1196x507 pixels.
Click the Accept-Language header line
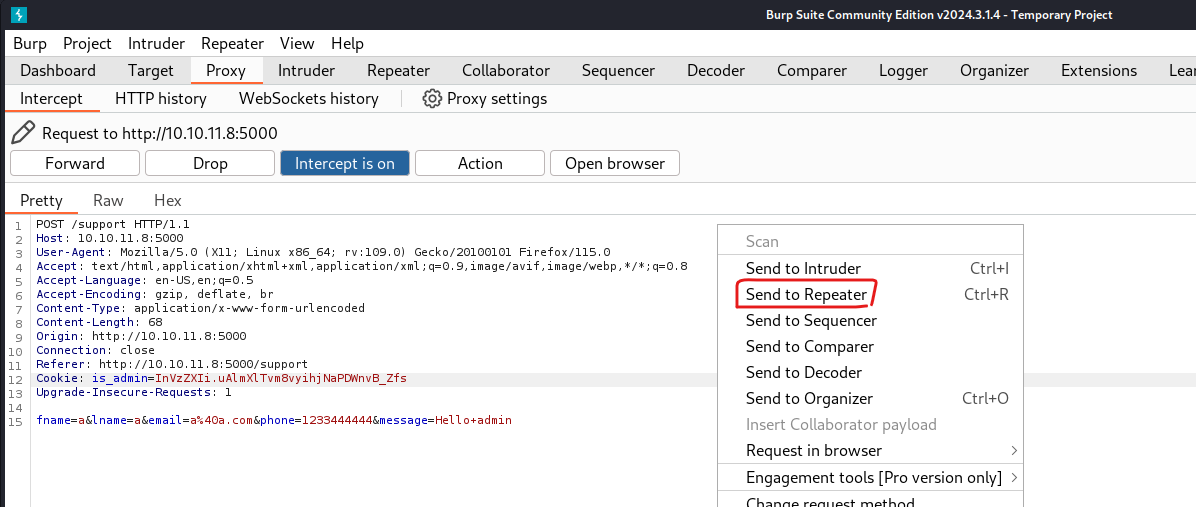pyautogui.click(x=145, y=281)
